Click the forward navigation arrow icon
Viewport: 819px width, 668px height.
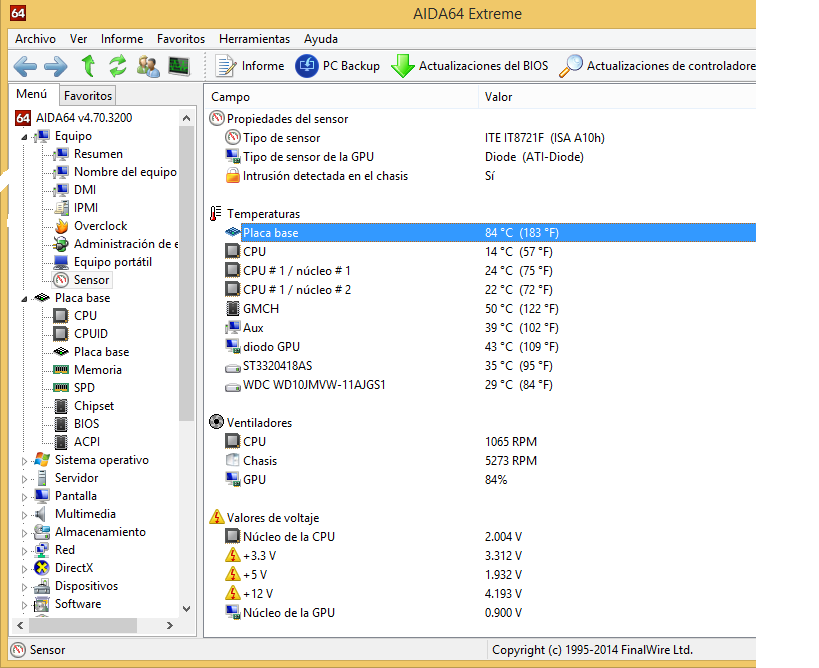click(x=56, y=66)
